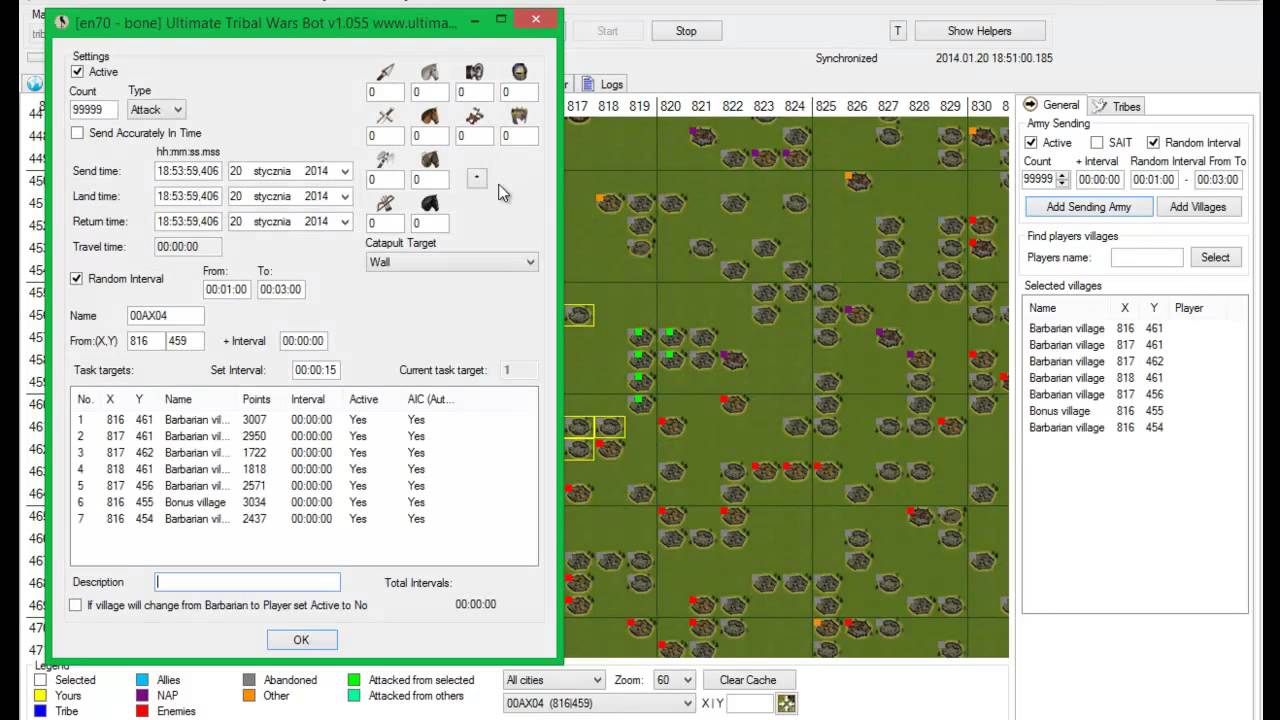Click the Interval column header
Image resolution: width=1280 pixels, height=720 pixels.
pyautogui.click(x=308, y=399)
